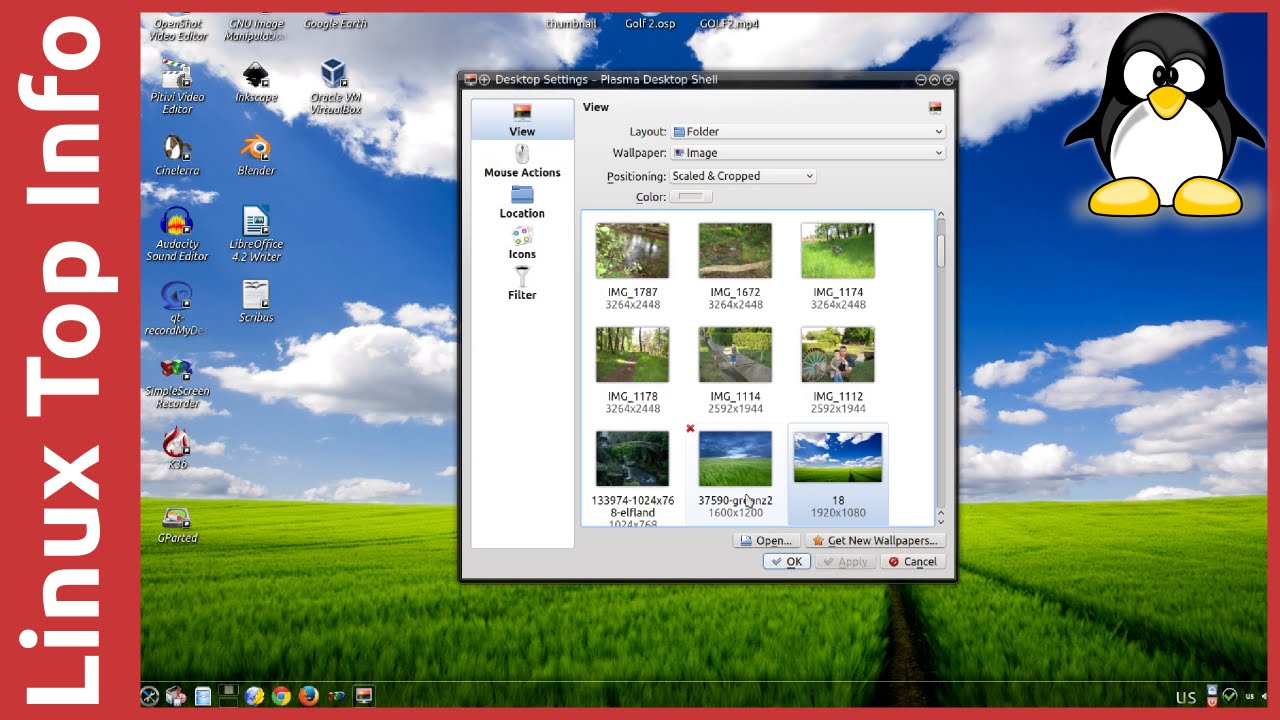
Task: Open the OpenShot Video Editor desktop icon
Action: coord(178,28)
